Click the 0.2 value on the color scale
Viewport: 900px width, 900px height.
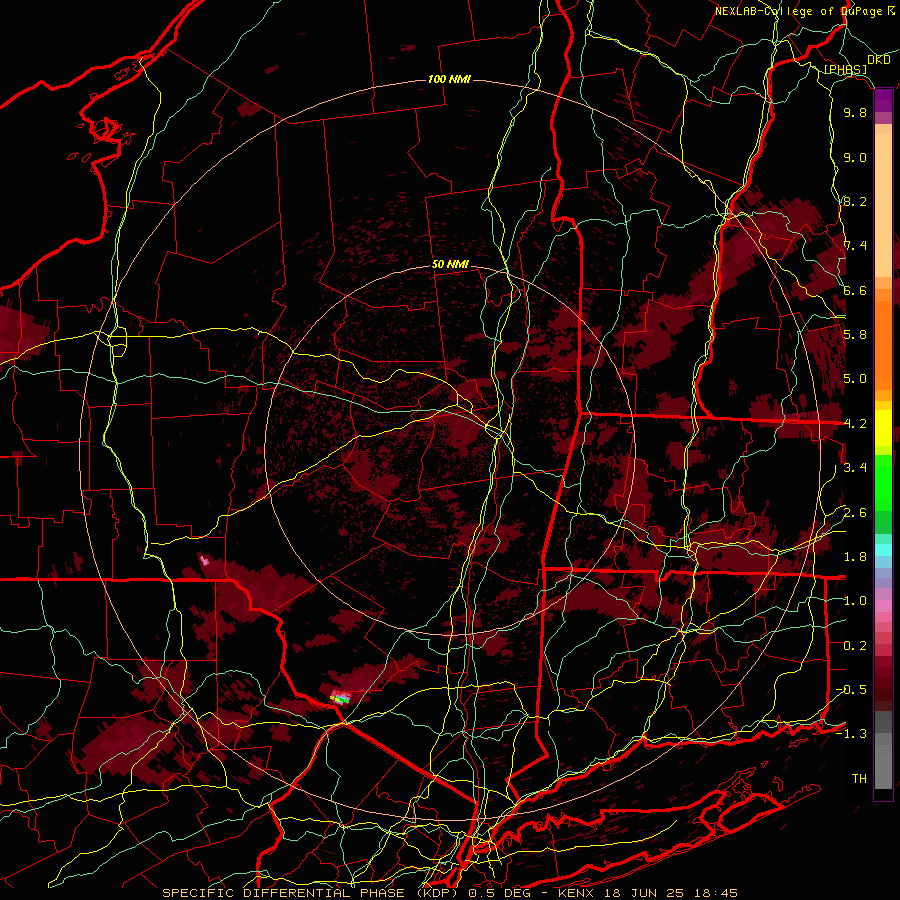855,646
